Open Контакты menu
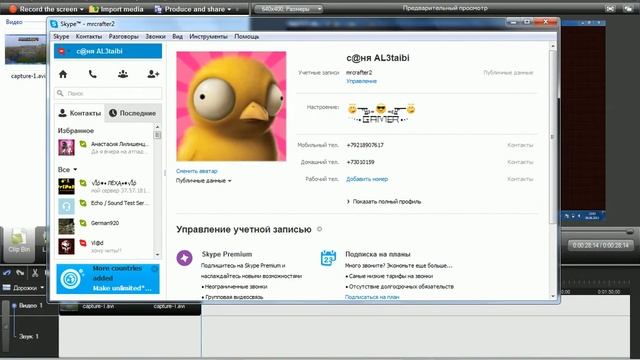 pos(89,36)
